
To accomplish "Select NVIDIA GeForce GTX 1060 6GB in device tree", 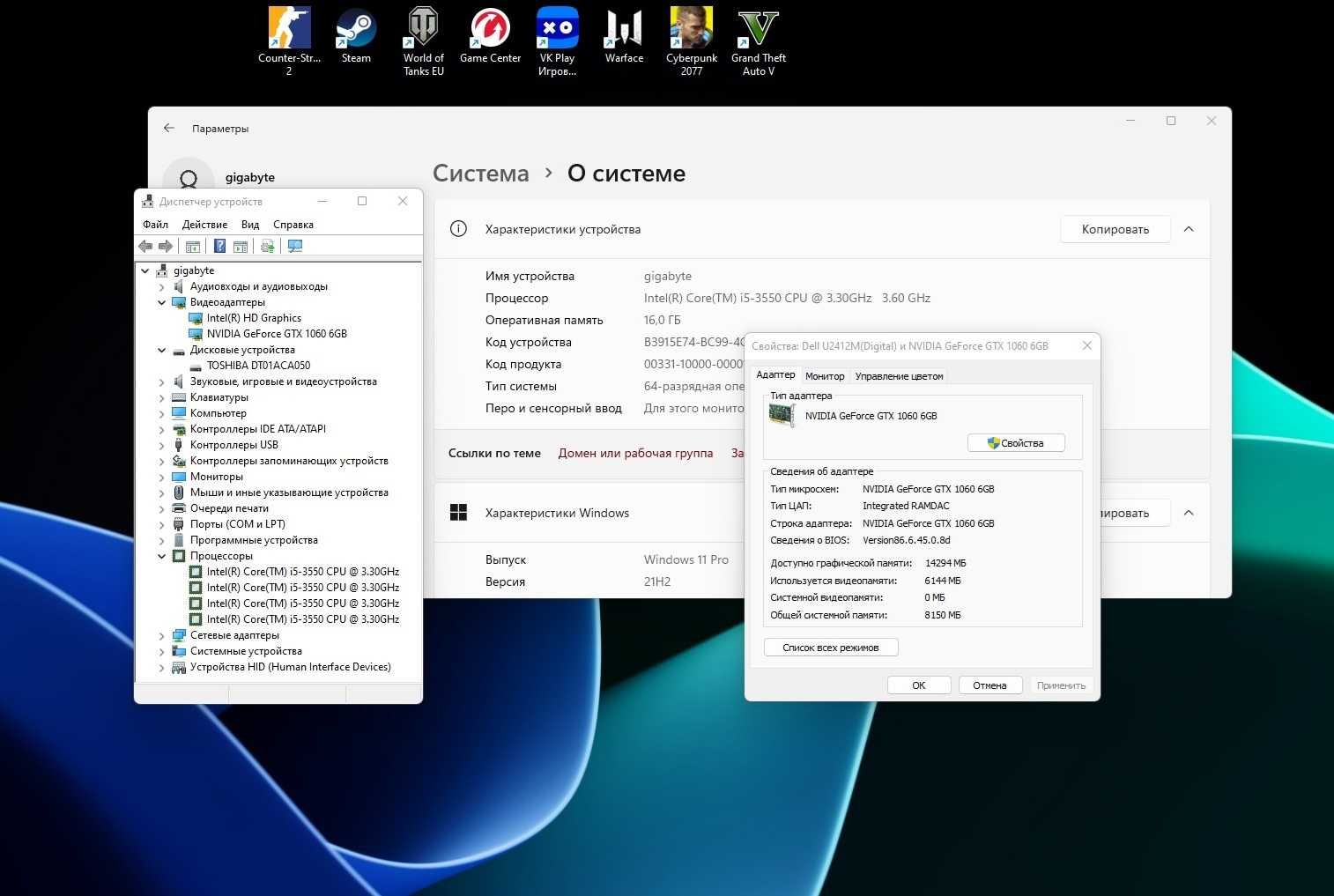I will click(x=277, y=334).
